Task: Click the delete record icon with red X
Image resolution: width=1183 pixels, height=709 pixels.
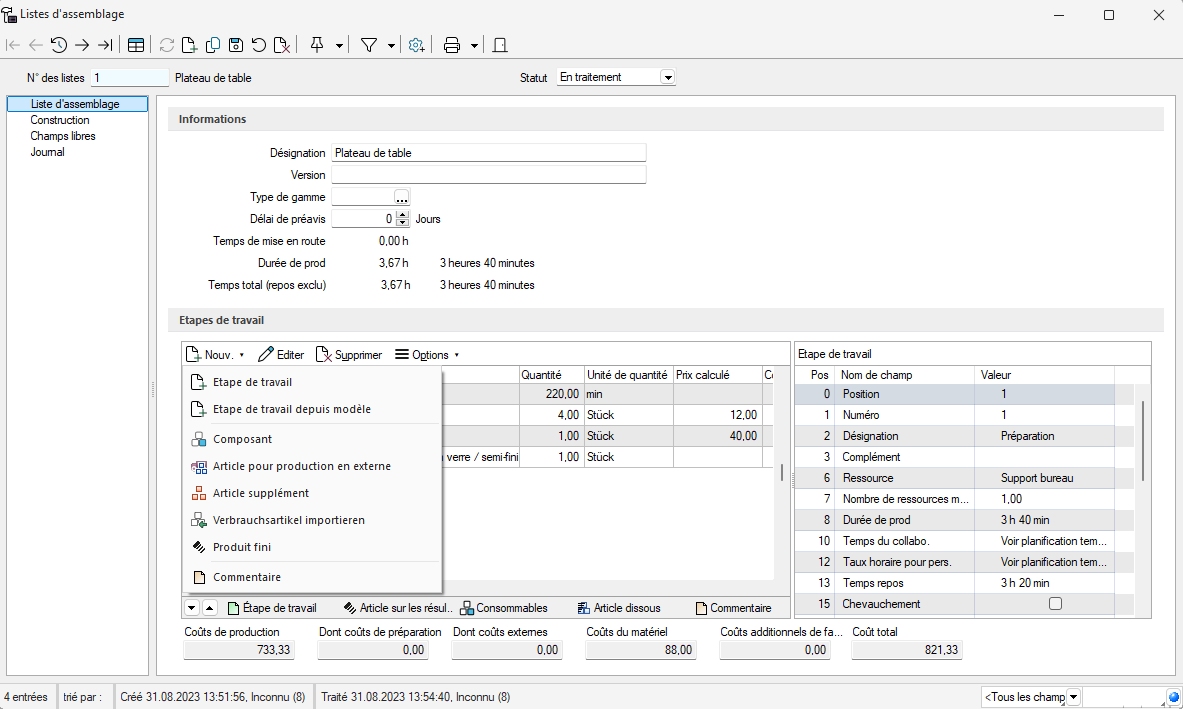Action: (x=283, y=45)
